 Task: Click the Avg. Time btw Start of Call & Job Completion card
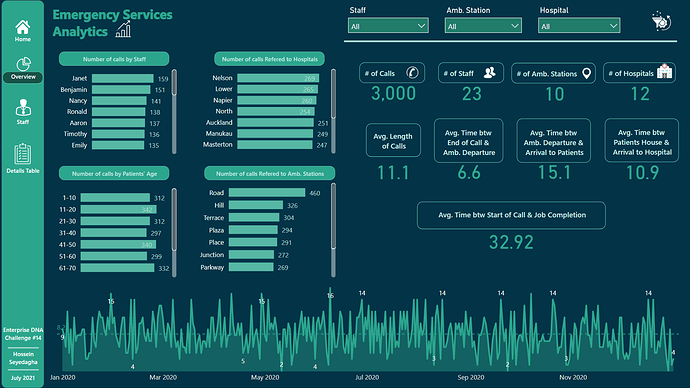point(511,215)
